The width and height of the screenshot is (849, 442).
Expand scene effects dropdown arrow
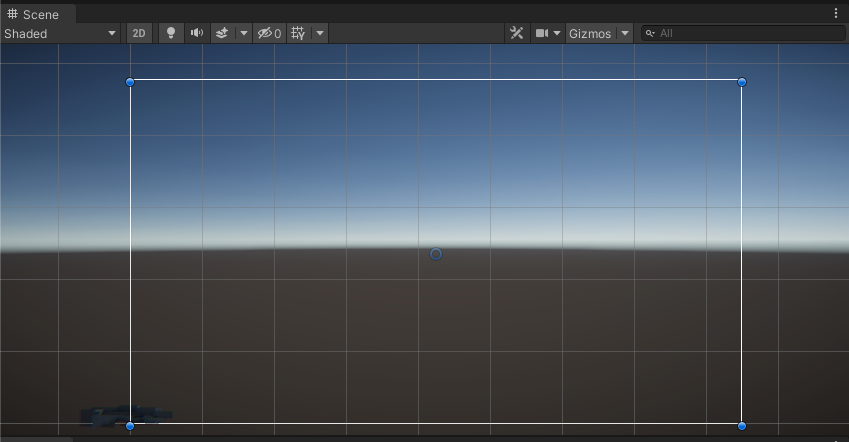tap(243, 33)
